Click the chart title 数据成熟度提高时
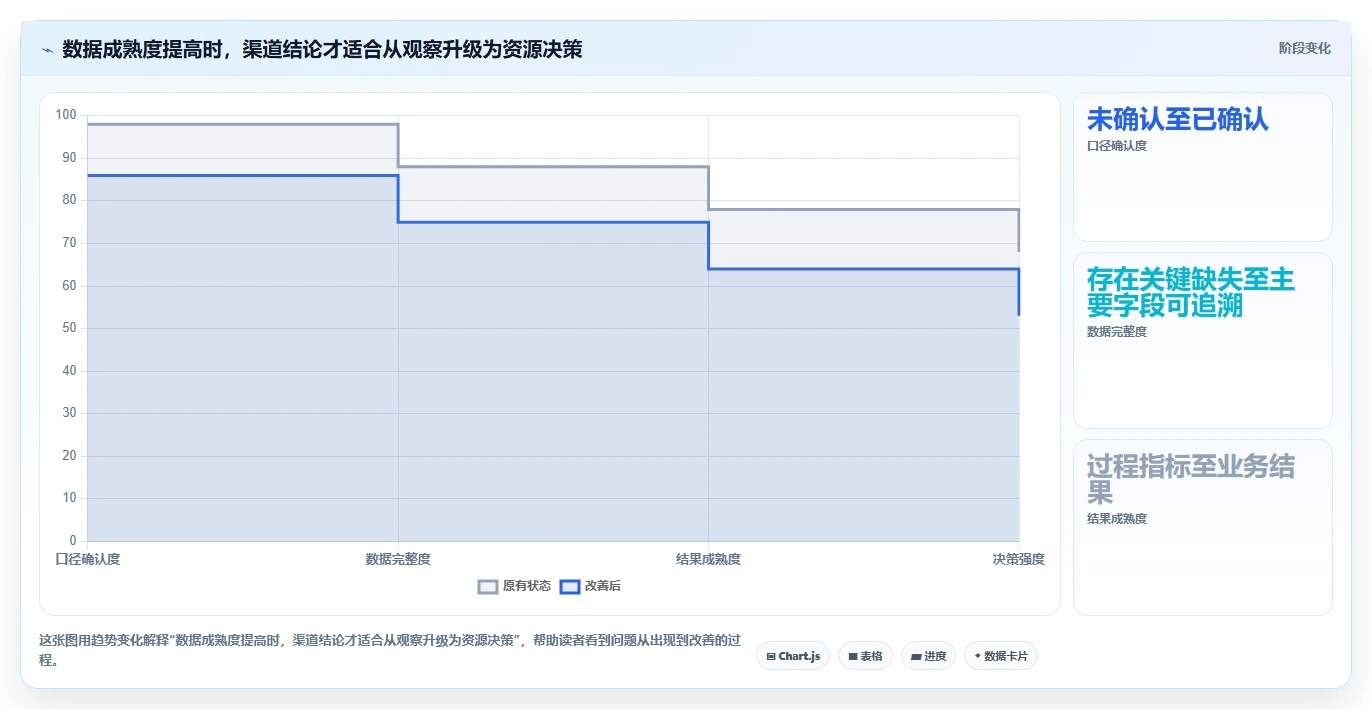Screen dimensions: 1372x709 [x=322, y=49]
